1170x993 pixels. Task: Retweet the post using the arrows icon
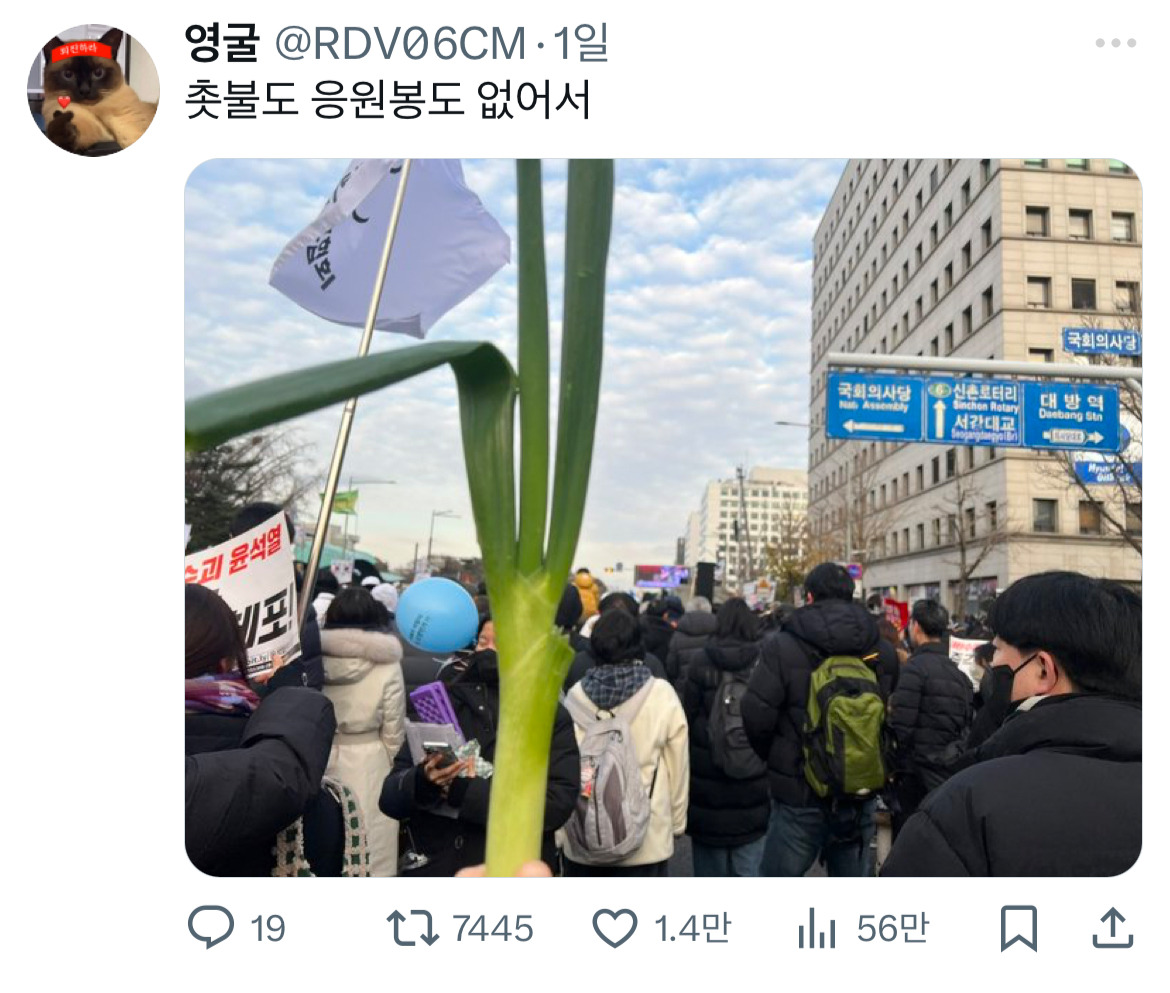(x=413, y=928)
